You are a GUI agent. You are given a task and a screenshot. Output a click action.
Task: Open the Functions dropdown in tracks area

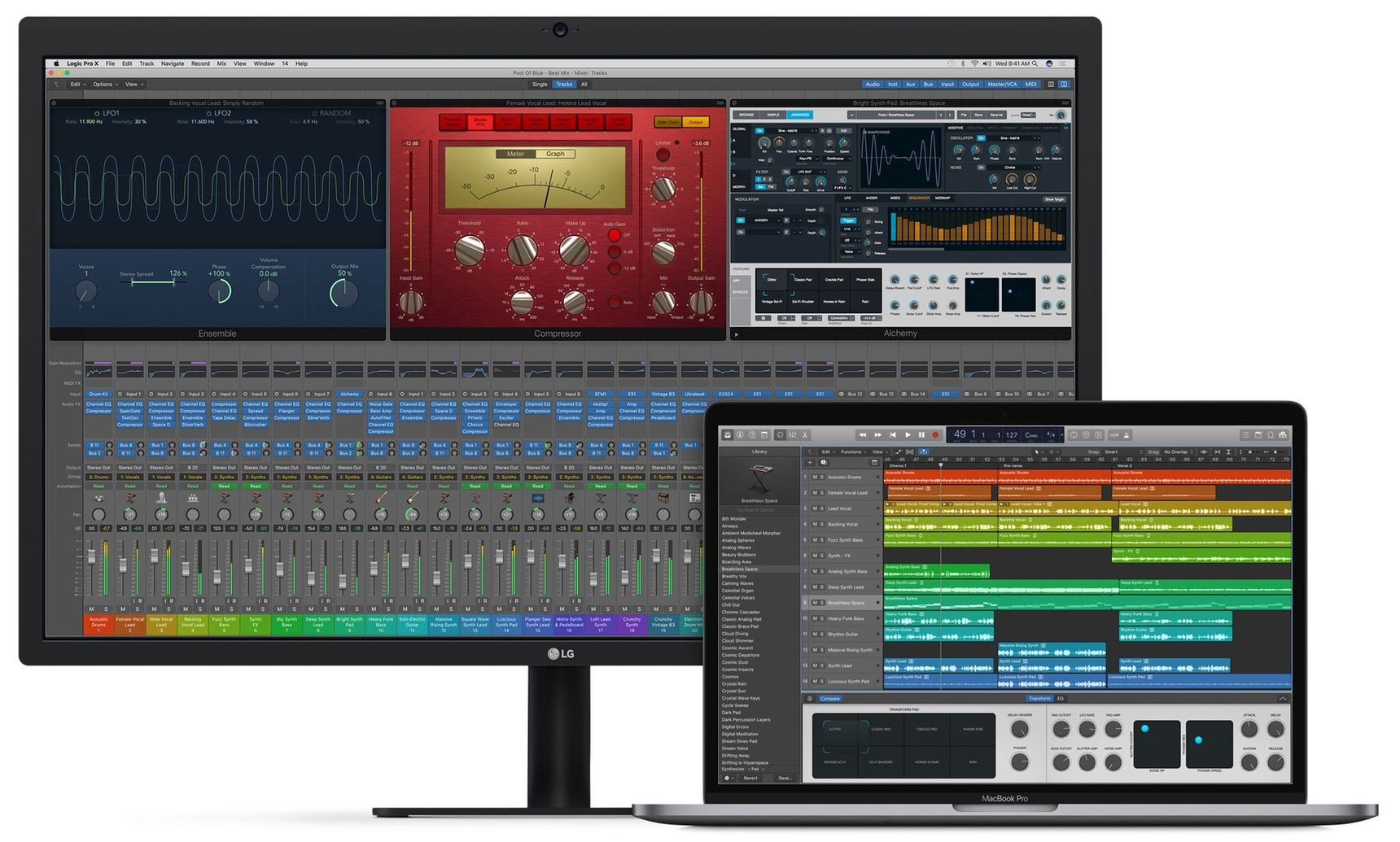pos(854,452)
